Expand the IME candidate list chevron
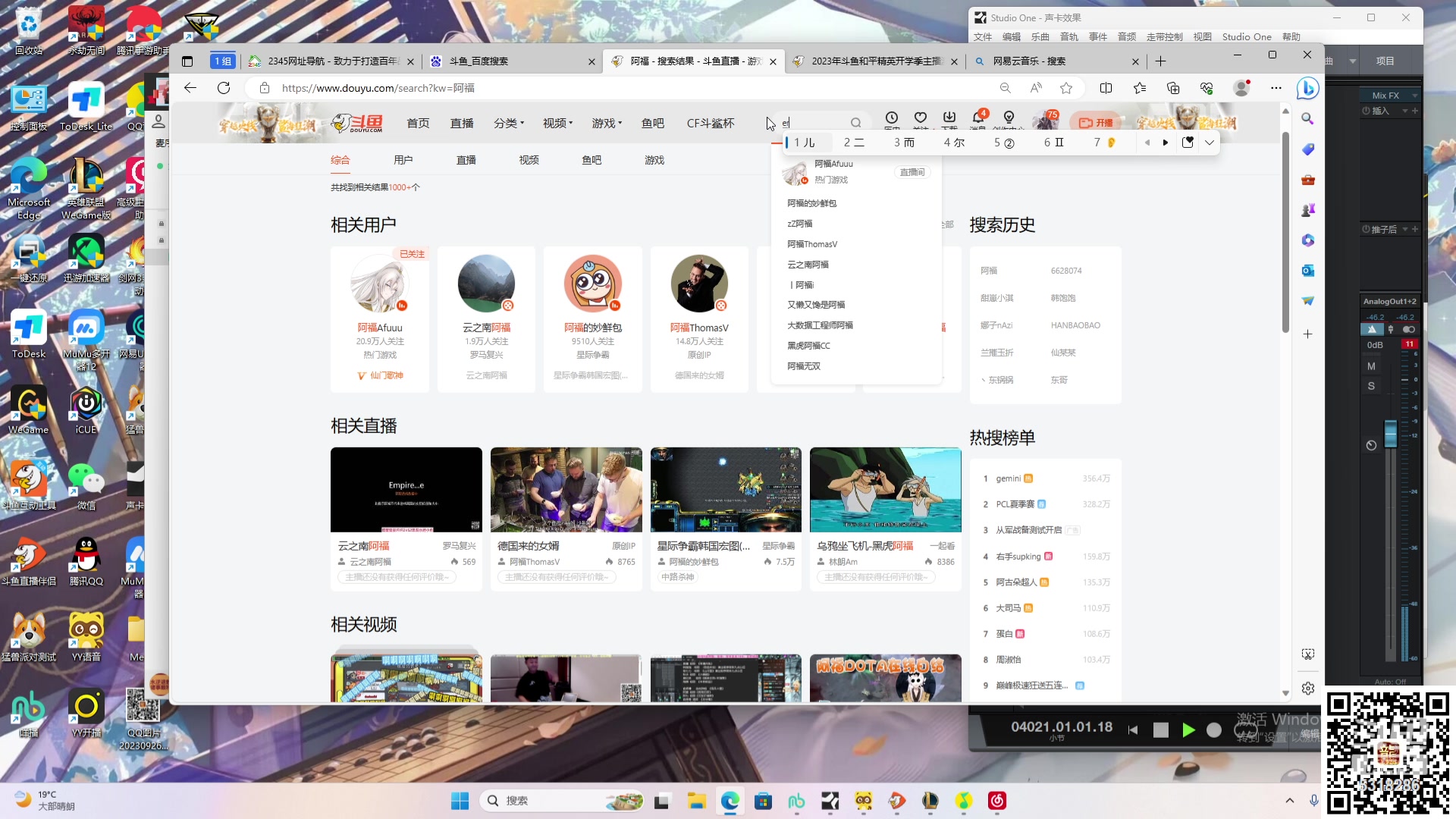 coord(1209,143)
